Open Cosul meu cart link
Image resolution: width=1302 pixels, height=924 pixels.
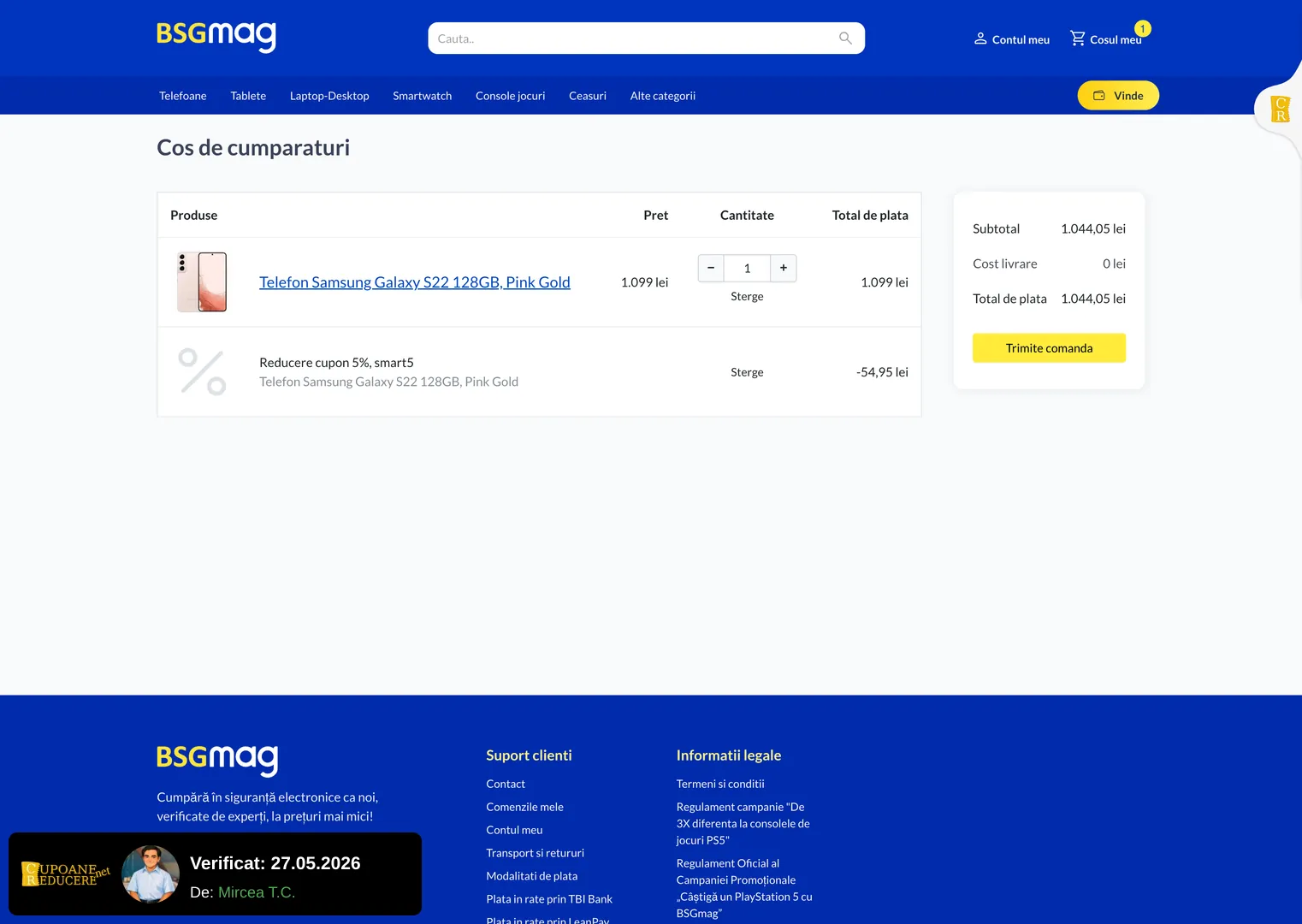coord(1106,39)
